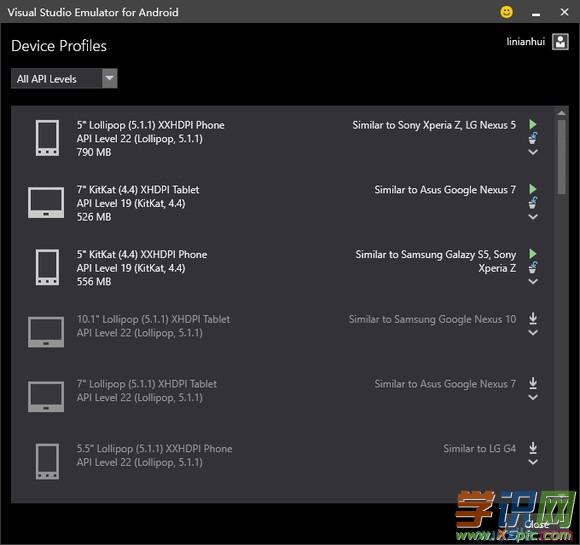This screenshot has height=545, width=580.
Task: Launch the 5" Lollipop XXHDPI Phone emulator
Action: coord(533,124)
